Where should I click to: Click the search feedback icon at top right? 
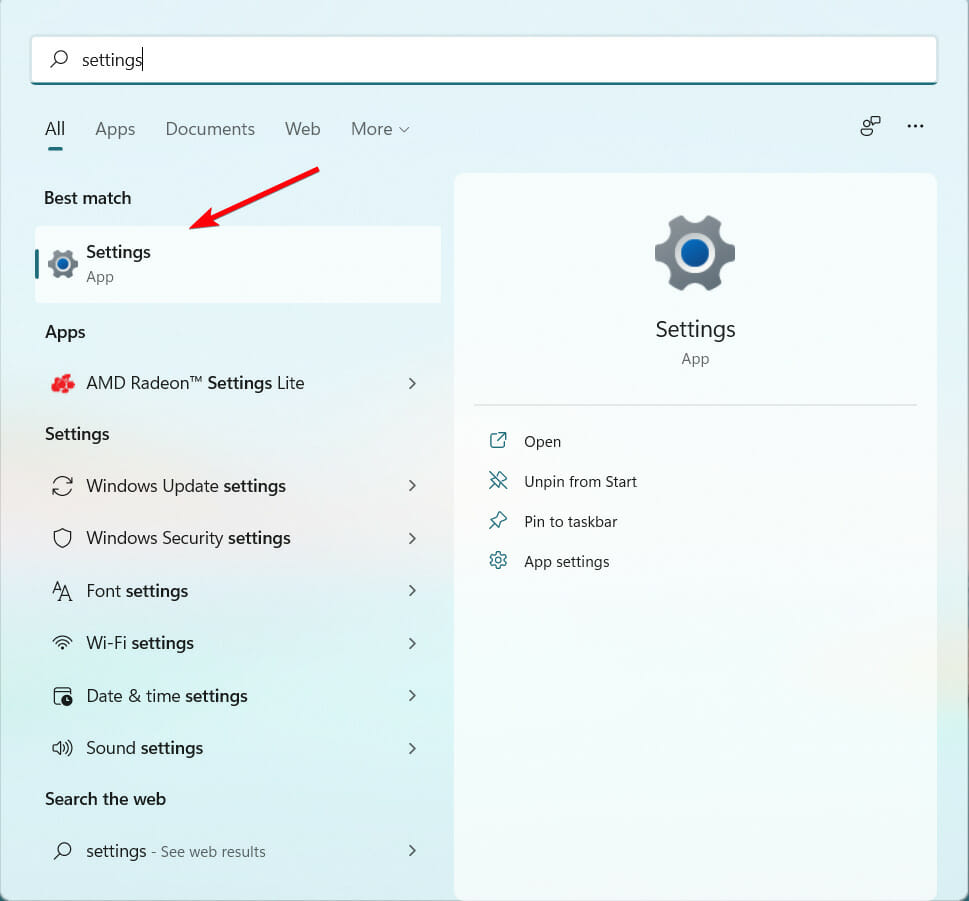(870, 126)
